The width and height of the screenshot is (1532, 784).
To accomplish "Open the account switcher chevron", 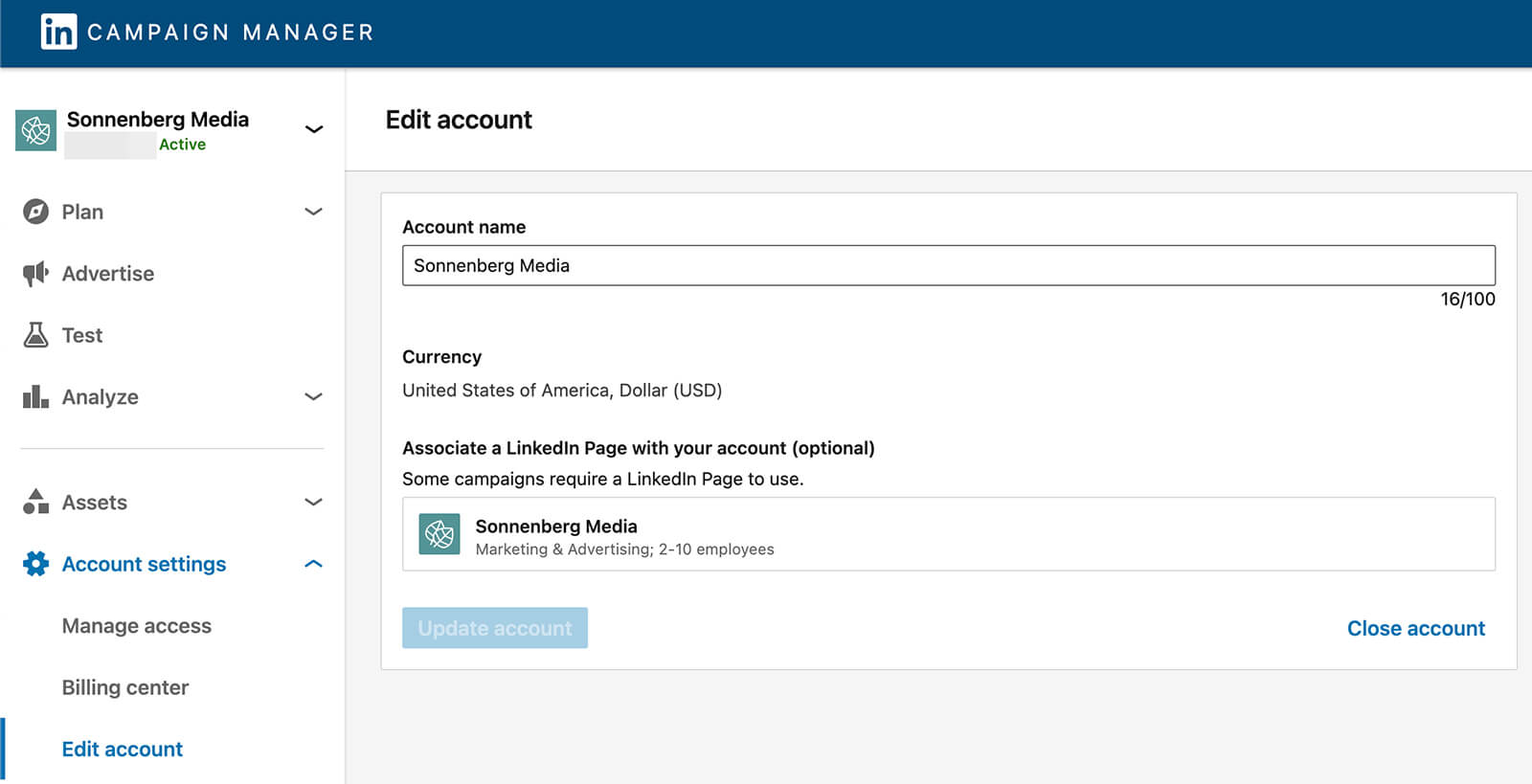I will tap(313, 129).
